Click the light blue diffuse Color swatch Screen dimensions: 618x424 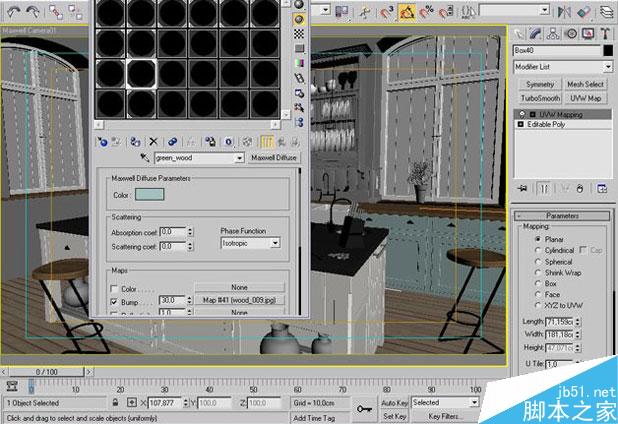pyautogui.click(x=149, y=195)
